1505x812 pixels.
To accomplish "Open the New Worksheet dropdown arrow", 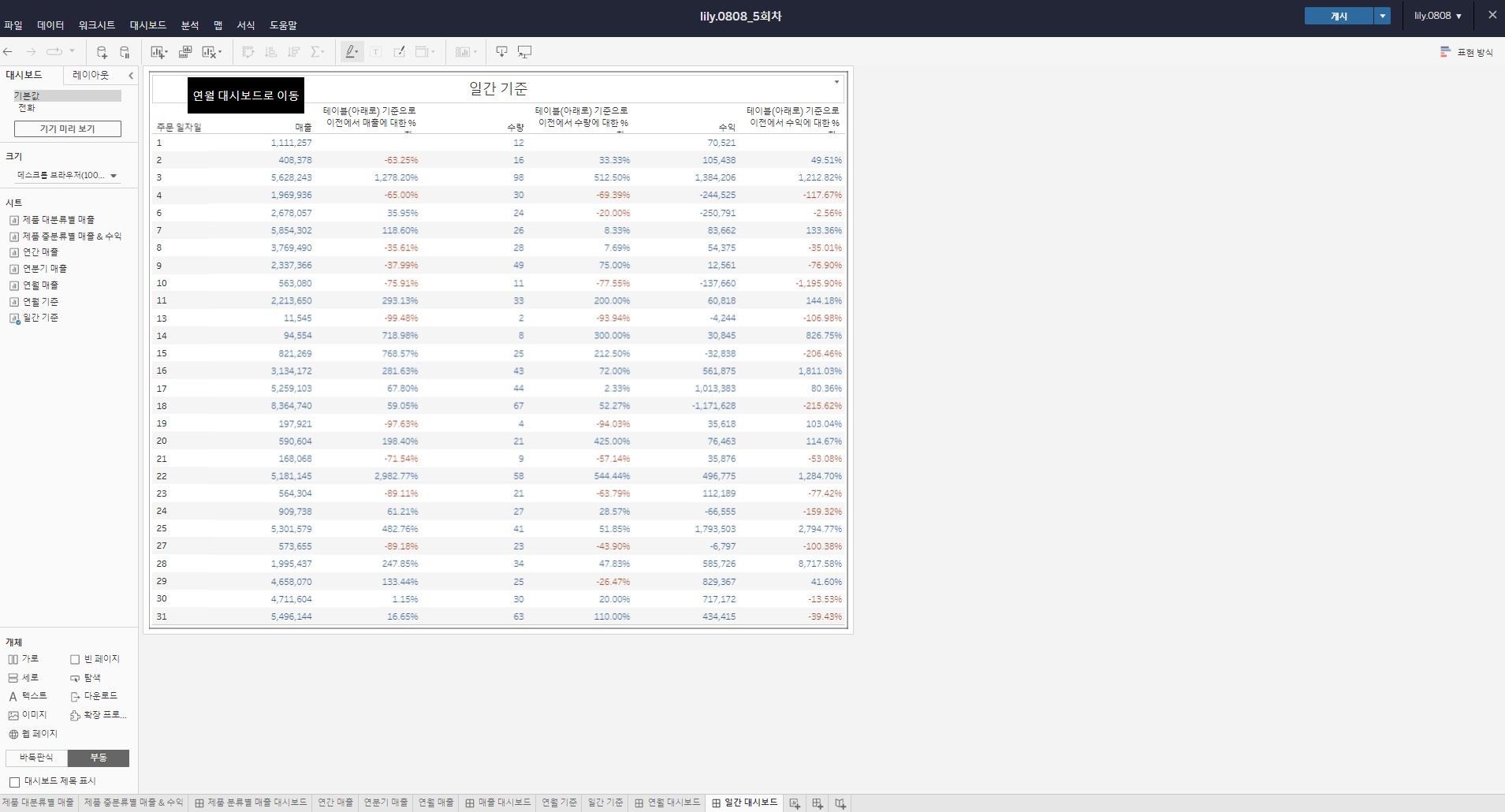I will pos(166,52).
